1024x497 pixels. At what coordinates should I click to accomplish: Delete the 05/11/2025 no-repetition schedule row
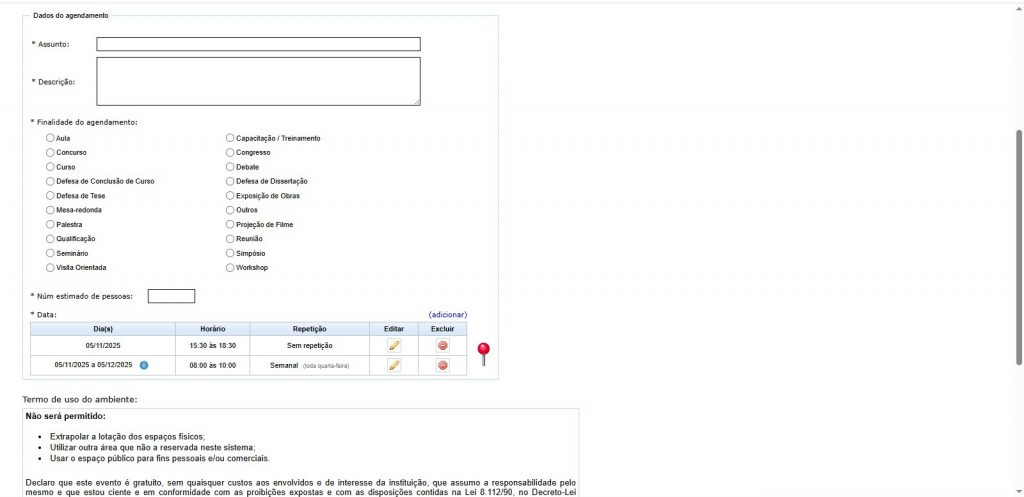(x=443, y=345)
